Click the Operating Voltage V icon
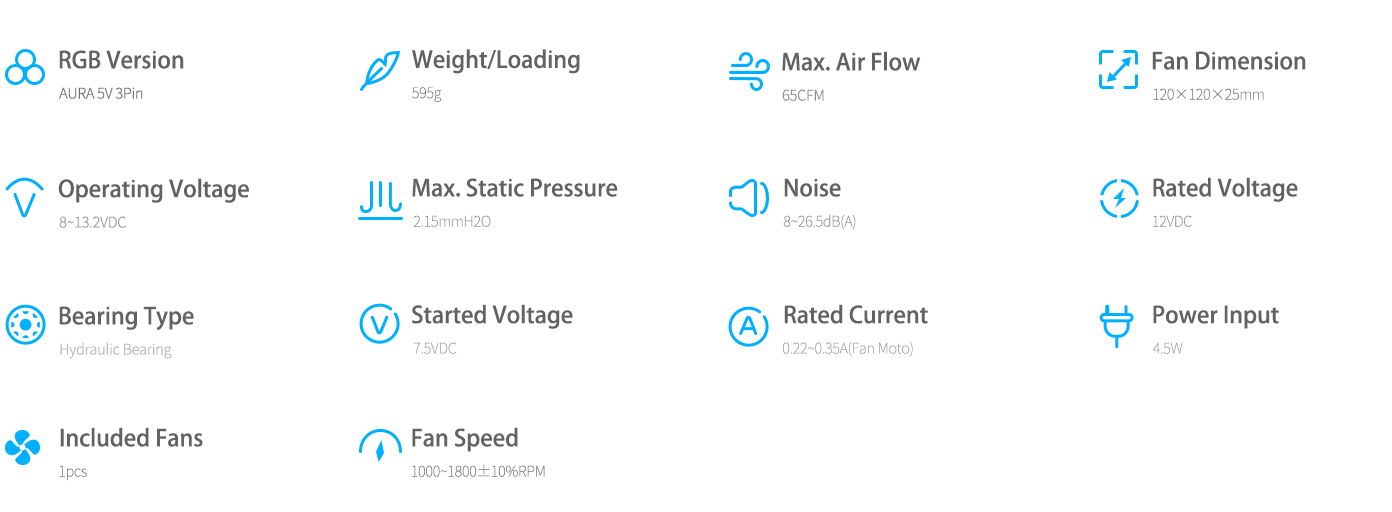 coord(25,198)
